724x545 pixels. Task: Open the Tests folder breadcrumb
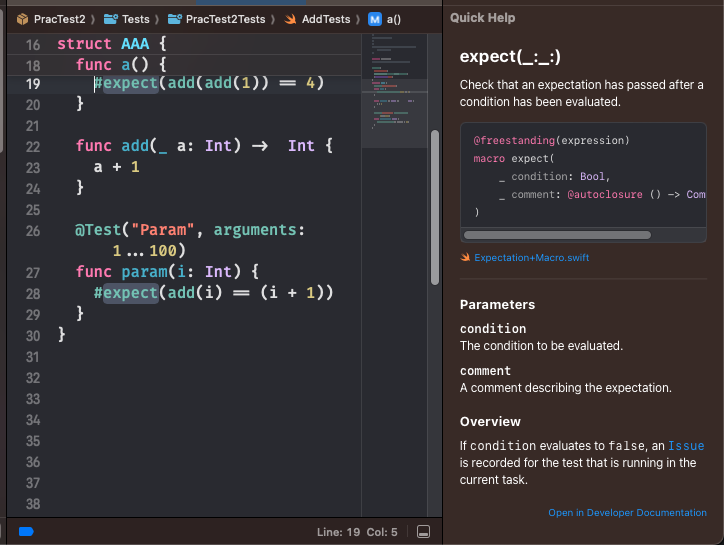tap(127, 19)
